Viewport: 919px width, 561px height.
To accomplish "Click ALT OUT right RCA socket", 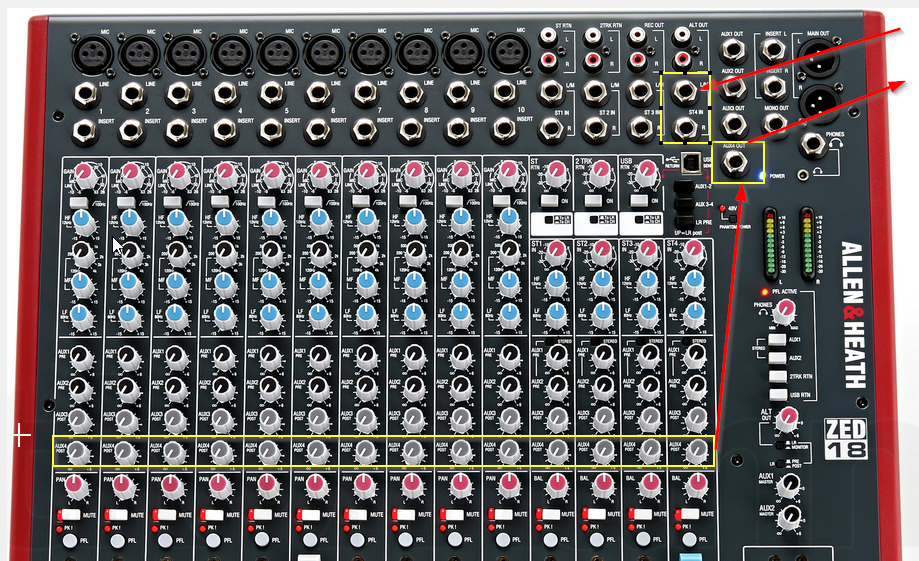I will click(x=682, y=59).
